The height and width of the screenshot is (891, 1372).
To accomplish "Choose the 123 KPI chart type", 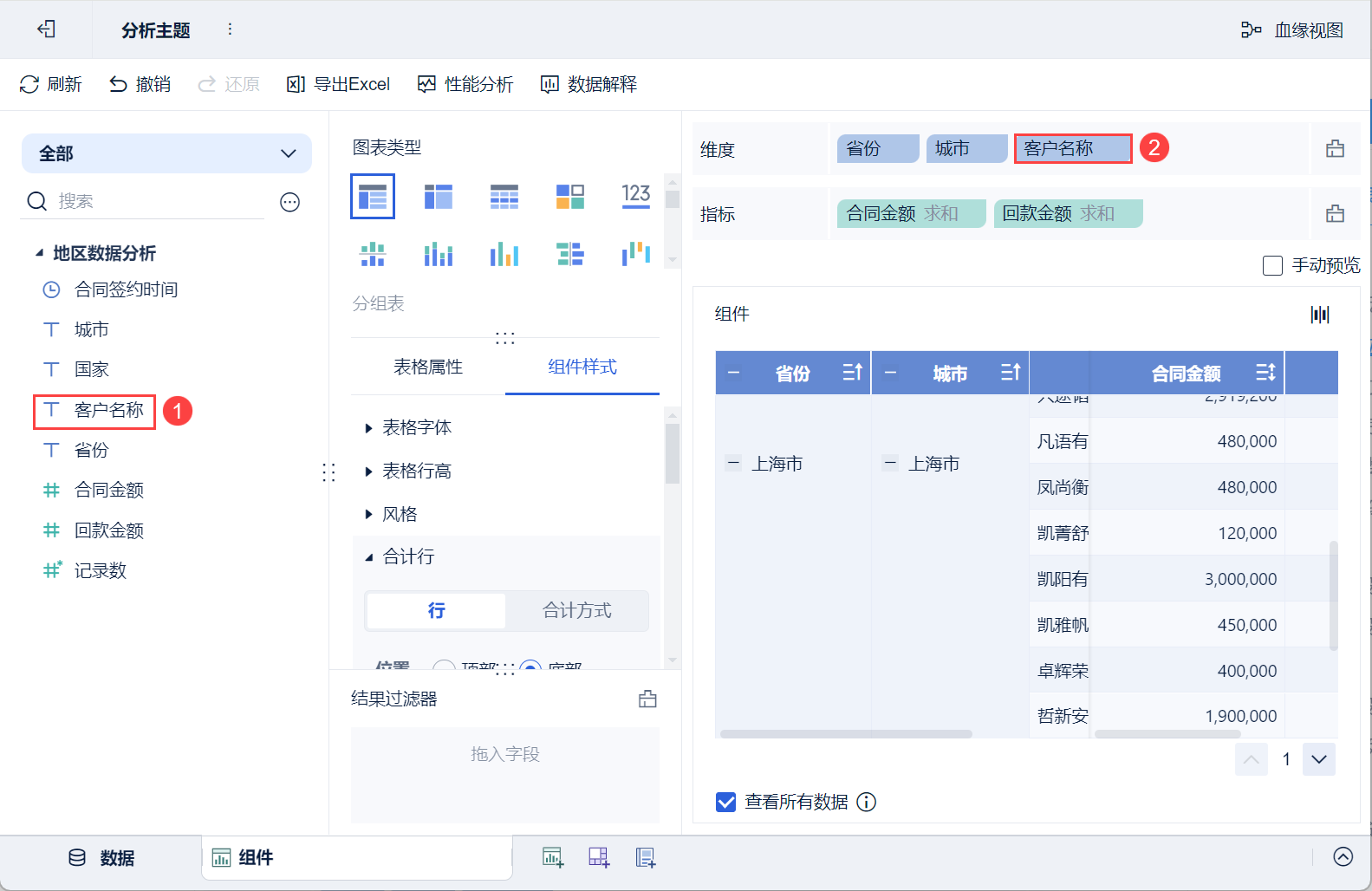I will click(636, 196).
